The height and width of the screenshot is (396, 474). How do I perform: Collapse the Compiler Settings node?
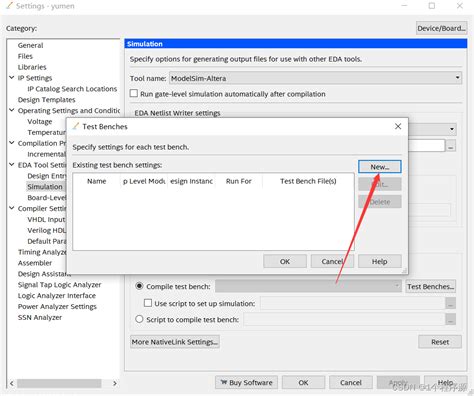point(12,208)
